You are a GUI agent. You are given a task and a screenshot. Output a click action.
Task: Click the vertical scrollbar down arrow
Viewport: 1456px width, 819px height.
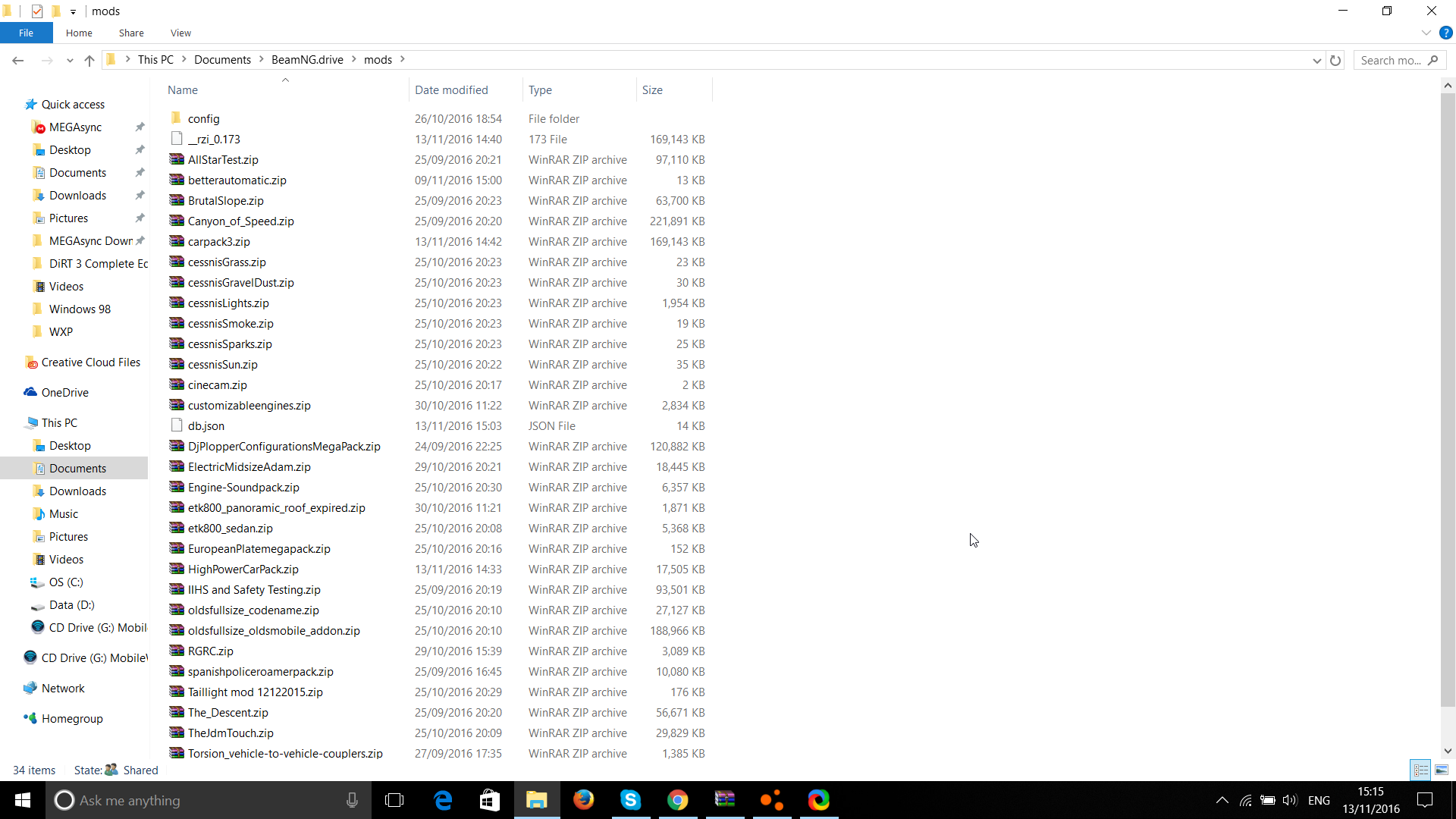(1448, 751)
